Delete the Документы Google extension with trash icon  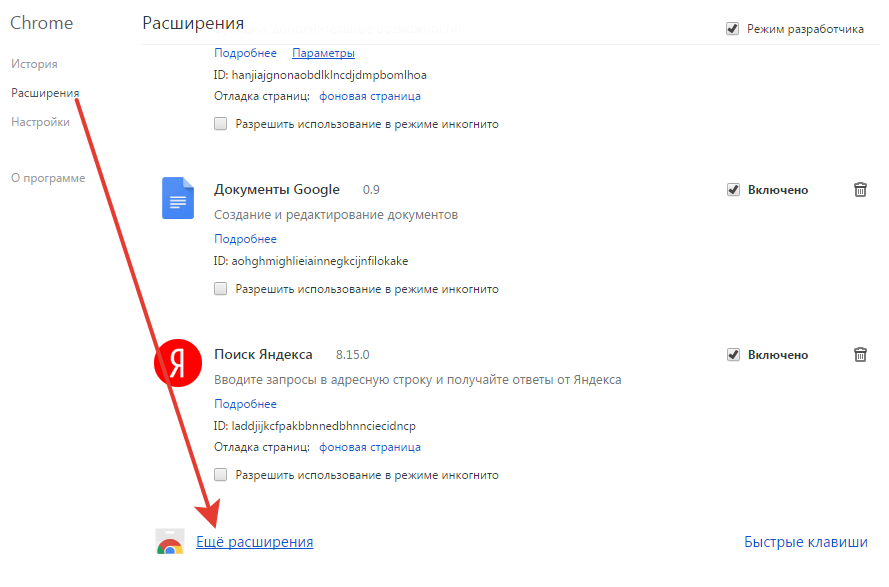click(860, 189)
